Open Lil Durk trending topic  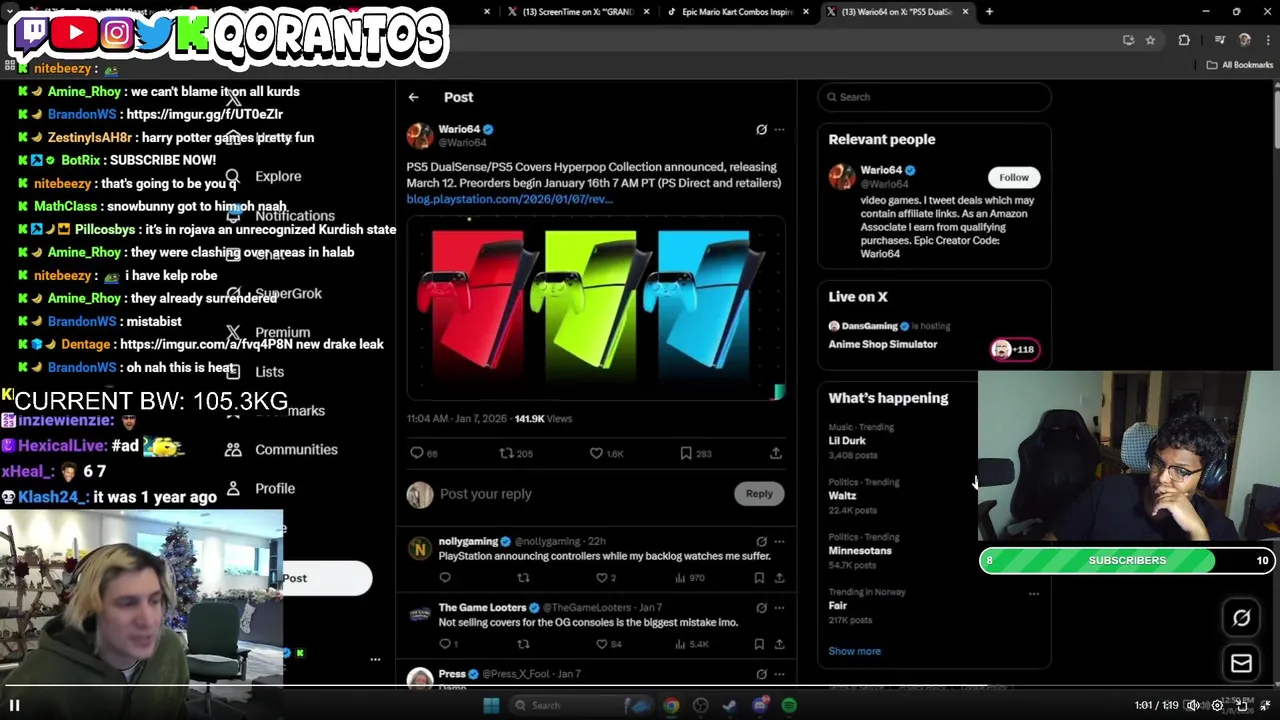click(847, 440)
